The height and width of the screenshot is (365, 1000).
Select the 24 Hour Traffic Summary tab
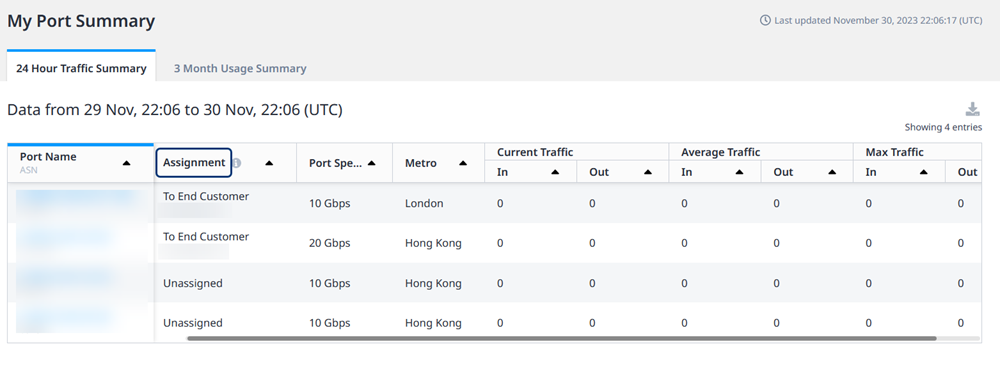tap(81, 68)
